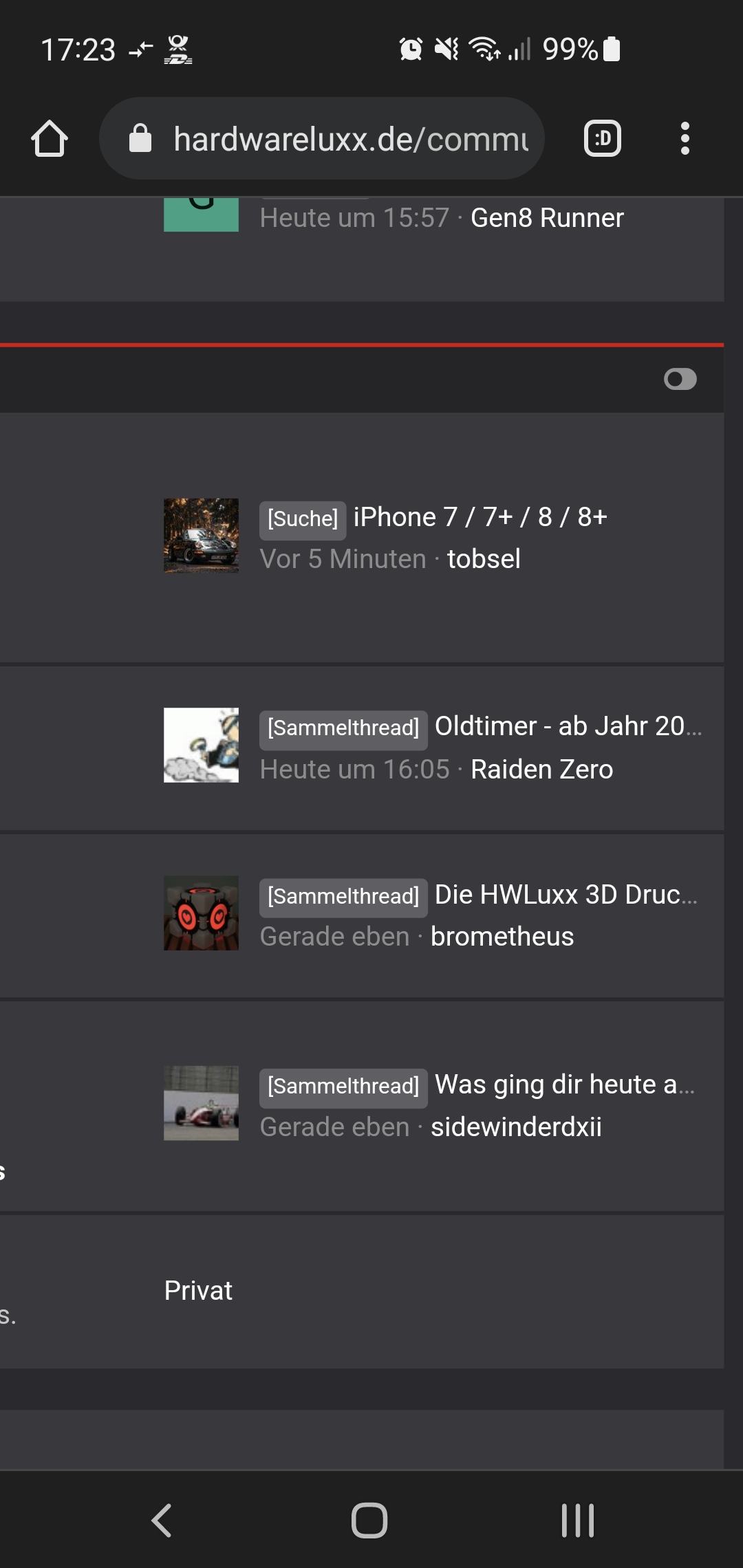743x1568 pixels.
Task: Tap Android home navigation button
Action: click(x=369, y=1520)
